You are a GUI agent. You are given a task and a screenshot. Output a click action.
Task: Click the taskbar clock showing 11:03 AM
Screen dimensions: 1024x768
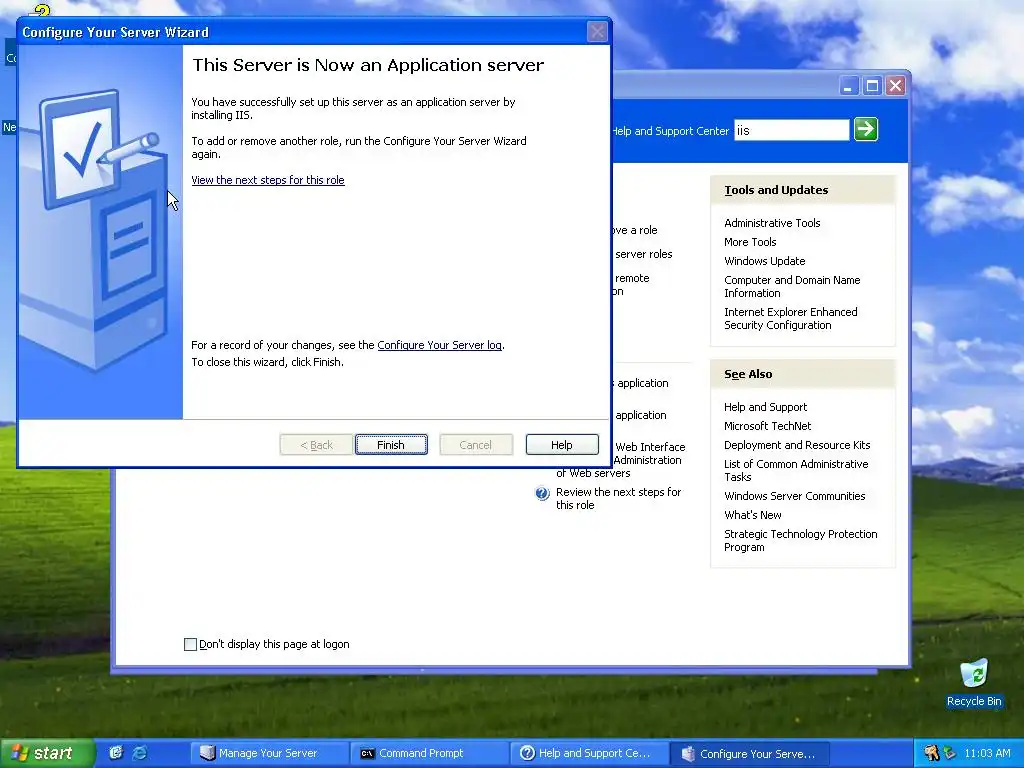987,753
